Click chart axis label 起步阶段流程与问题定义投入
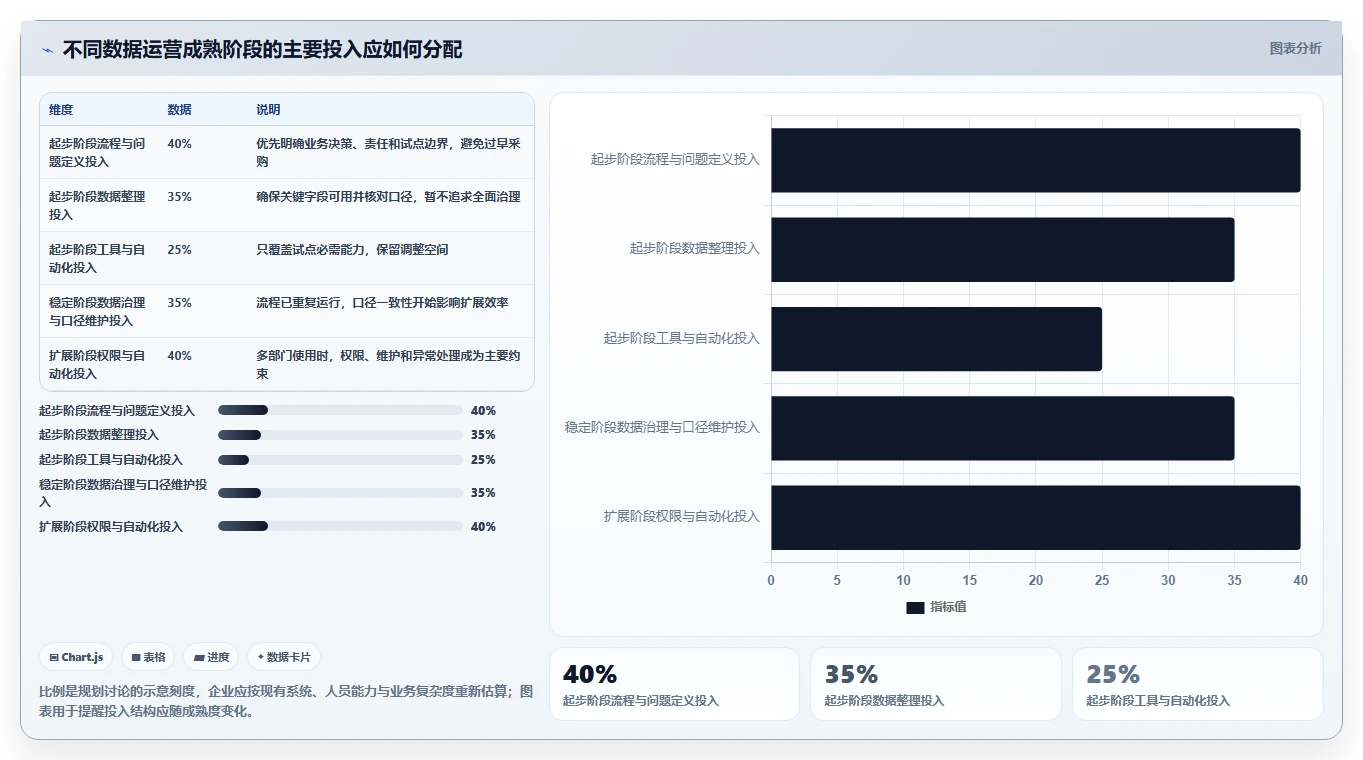The width and height of the screenshot is (1363, 760). (675, 159)
